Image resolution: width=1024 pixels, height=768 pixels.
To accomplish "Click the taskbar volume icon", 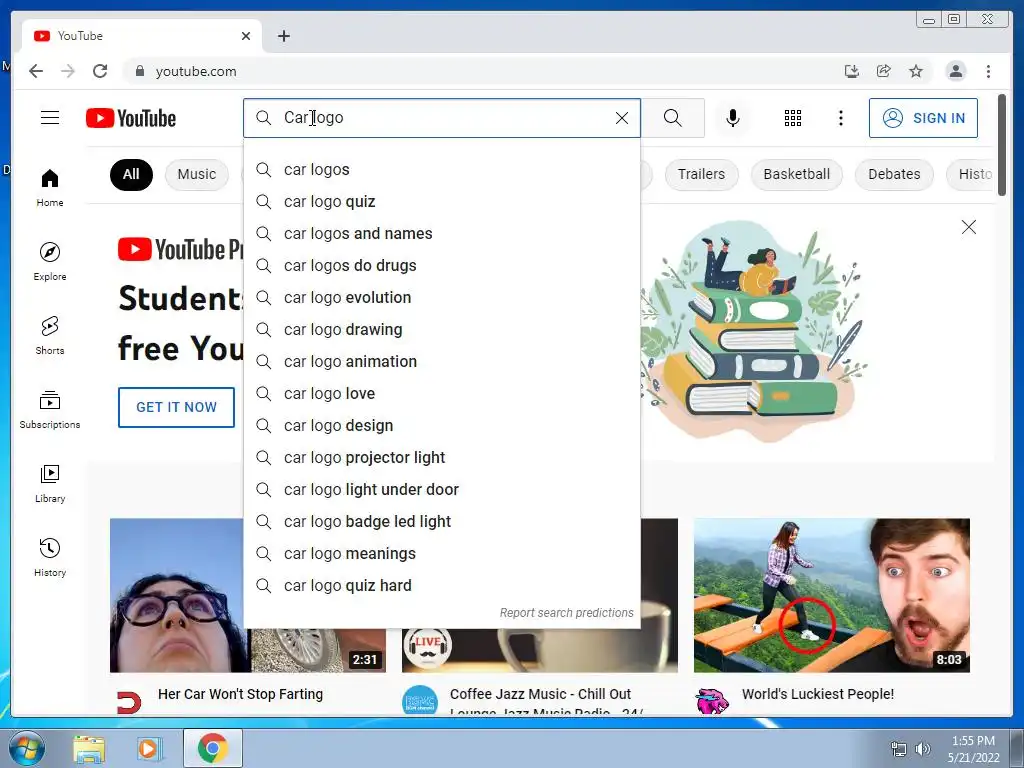I will point(922,749).
